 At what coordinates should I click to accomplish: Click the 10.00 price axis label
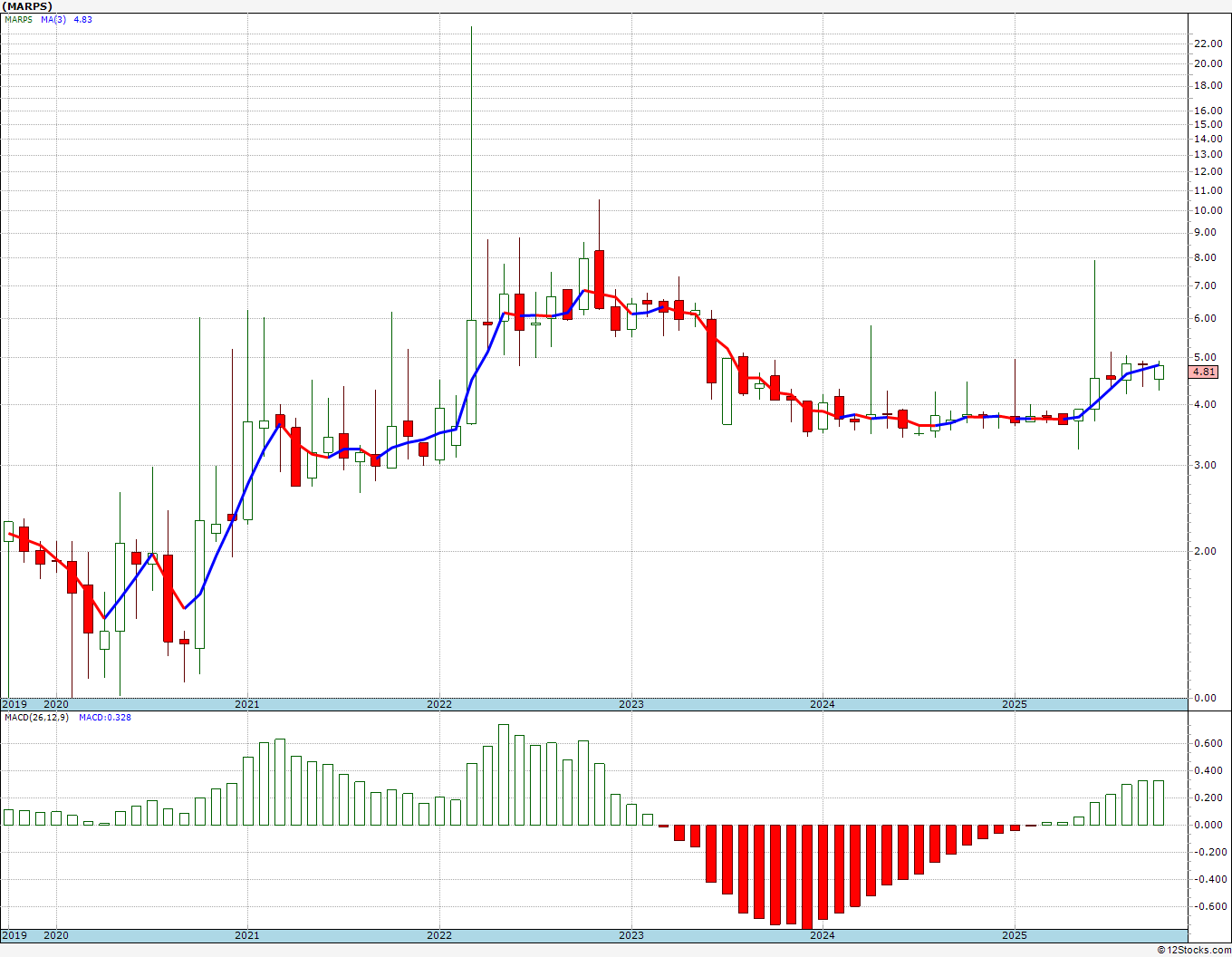pos(1208,210)
